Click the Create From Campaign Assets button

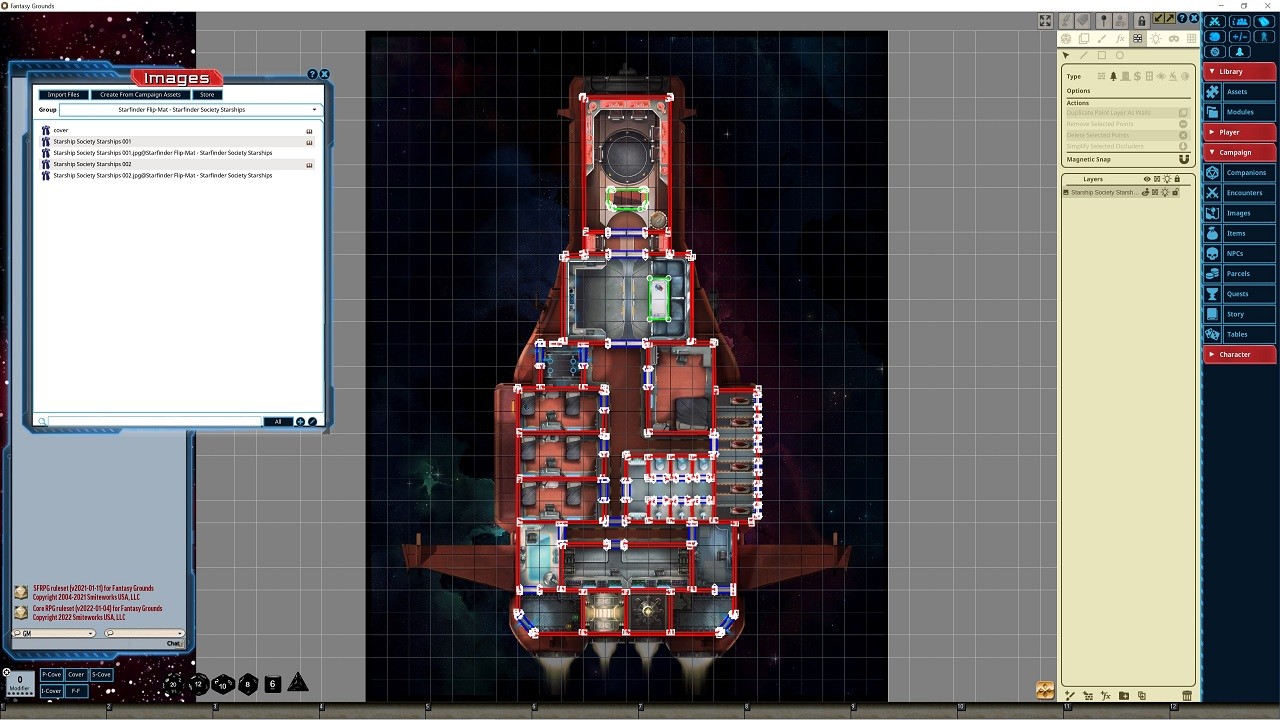point(139,94)
